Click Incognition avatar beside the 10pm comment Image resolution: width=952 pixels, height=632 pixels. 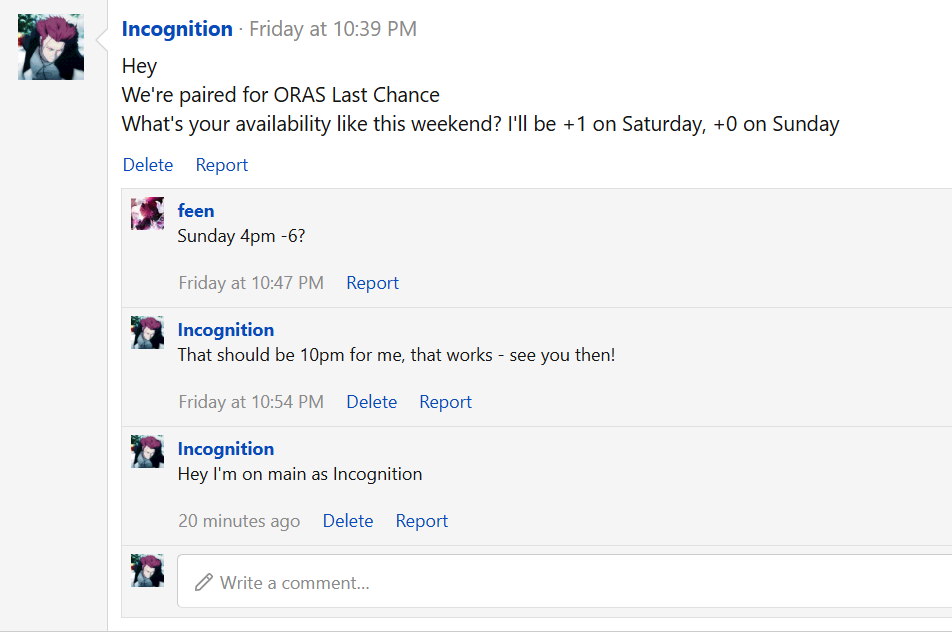click(x=147, y=332)
